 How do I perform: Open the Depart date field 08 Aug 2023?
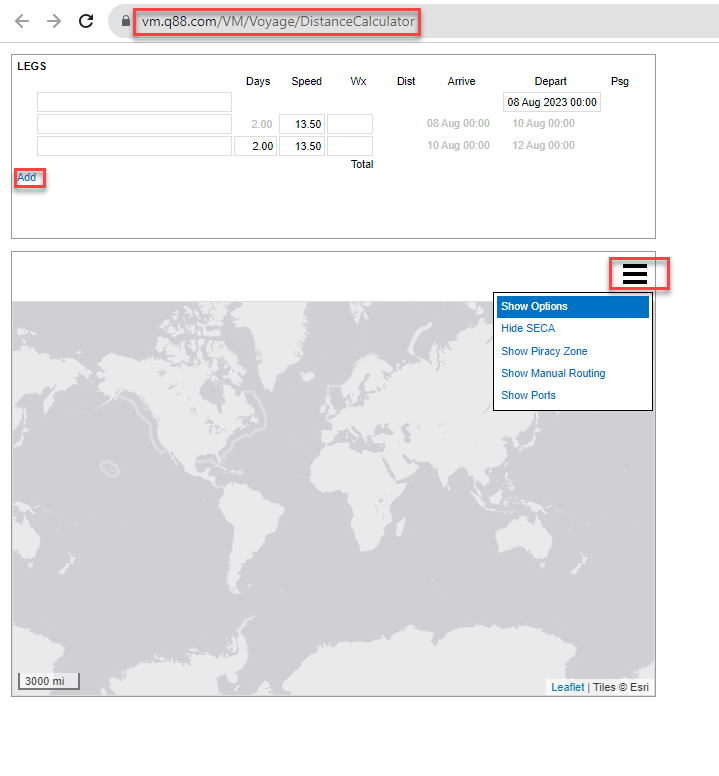551,102
